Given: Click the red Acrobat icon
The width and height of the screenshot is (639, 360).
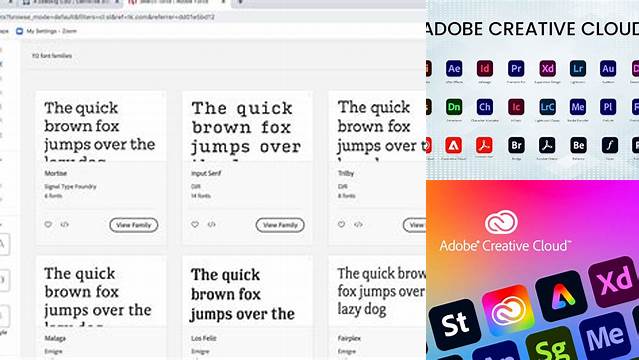Looking at the screenshot, I should click(484, 145).
